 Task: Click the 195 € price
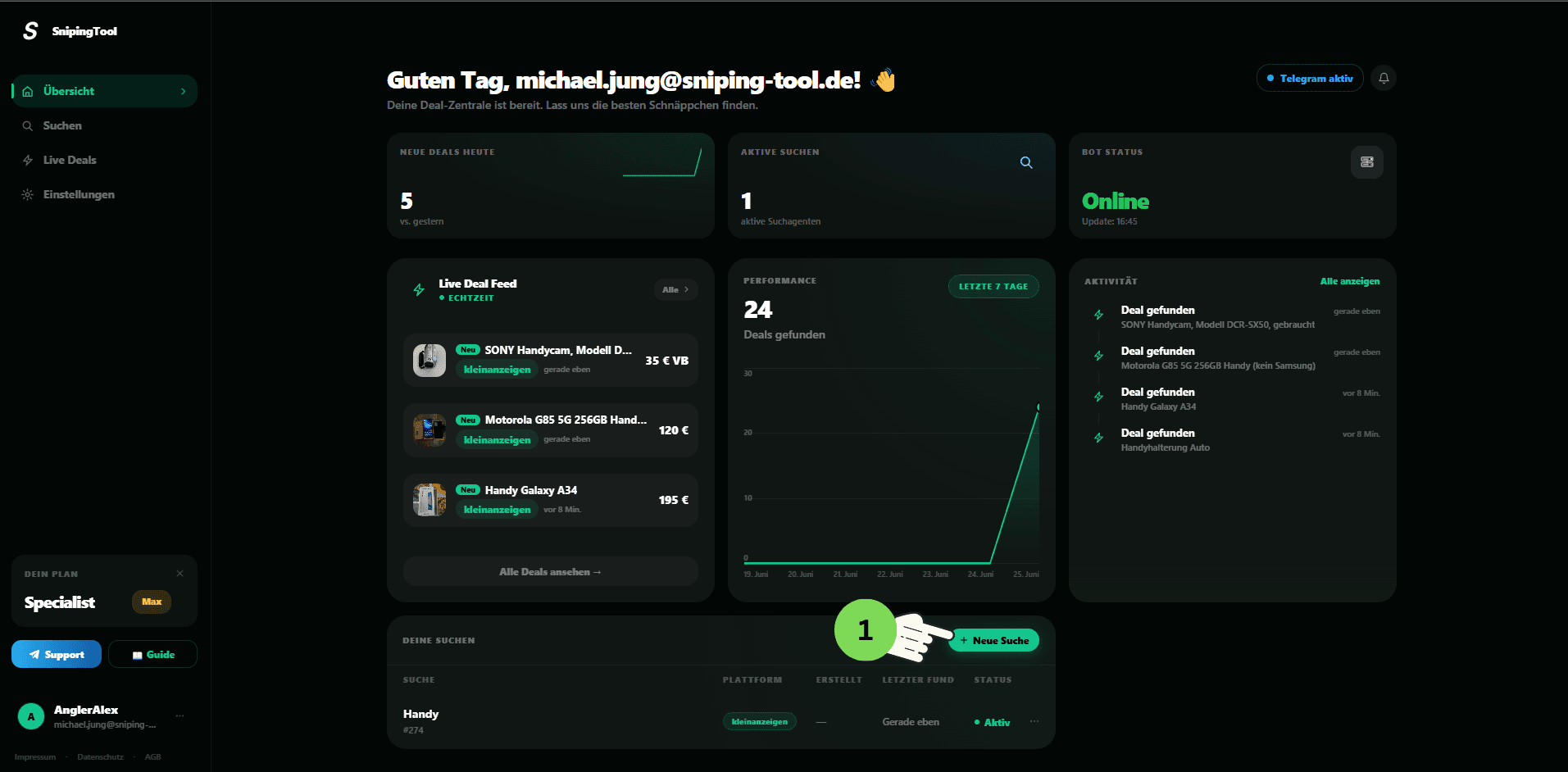click(674, 500)
